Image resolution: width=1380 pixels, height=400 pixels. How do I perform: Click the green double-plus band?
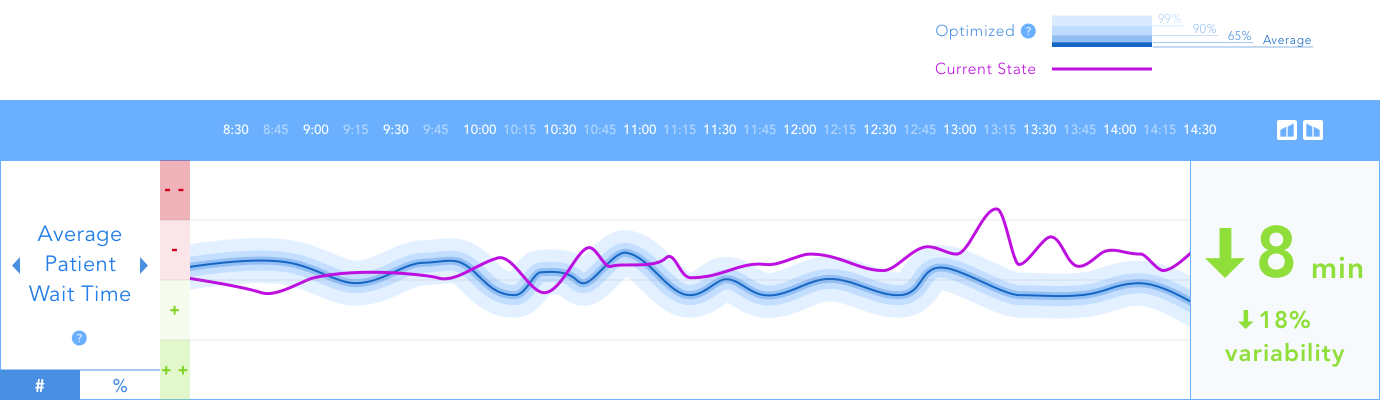174,370
